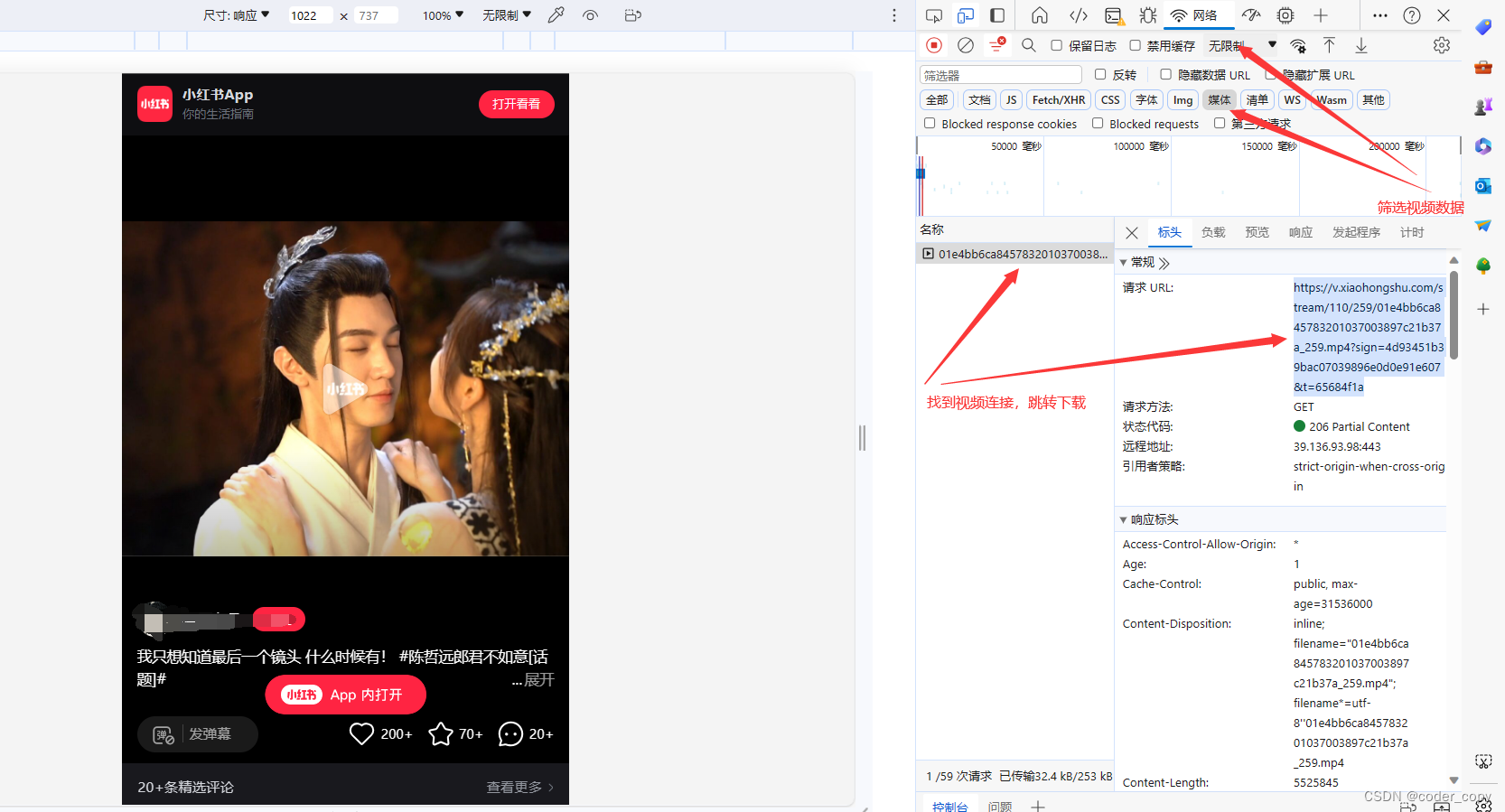Open the 尺寸: 响应 dropdown

(237, 15)
